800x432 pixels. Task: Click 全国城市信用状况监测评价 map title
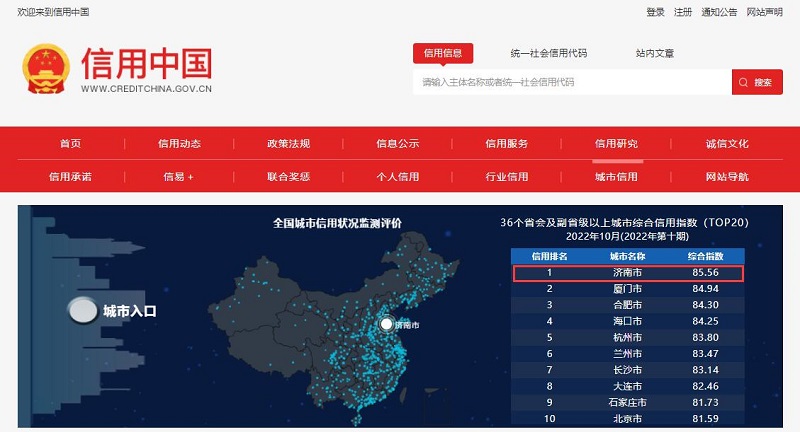click(x=337, y=223)
